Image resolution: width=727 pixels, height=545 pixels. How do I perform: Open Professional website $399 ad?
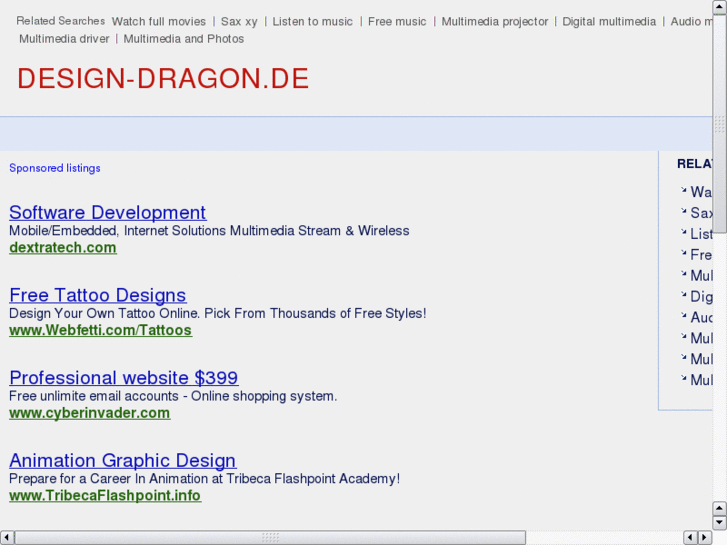124,378
